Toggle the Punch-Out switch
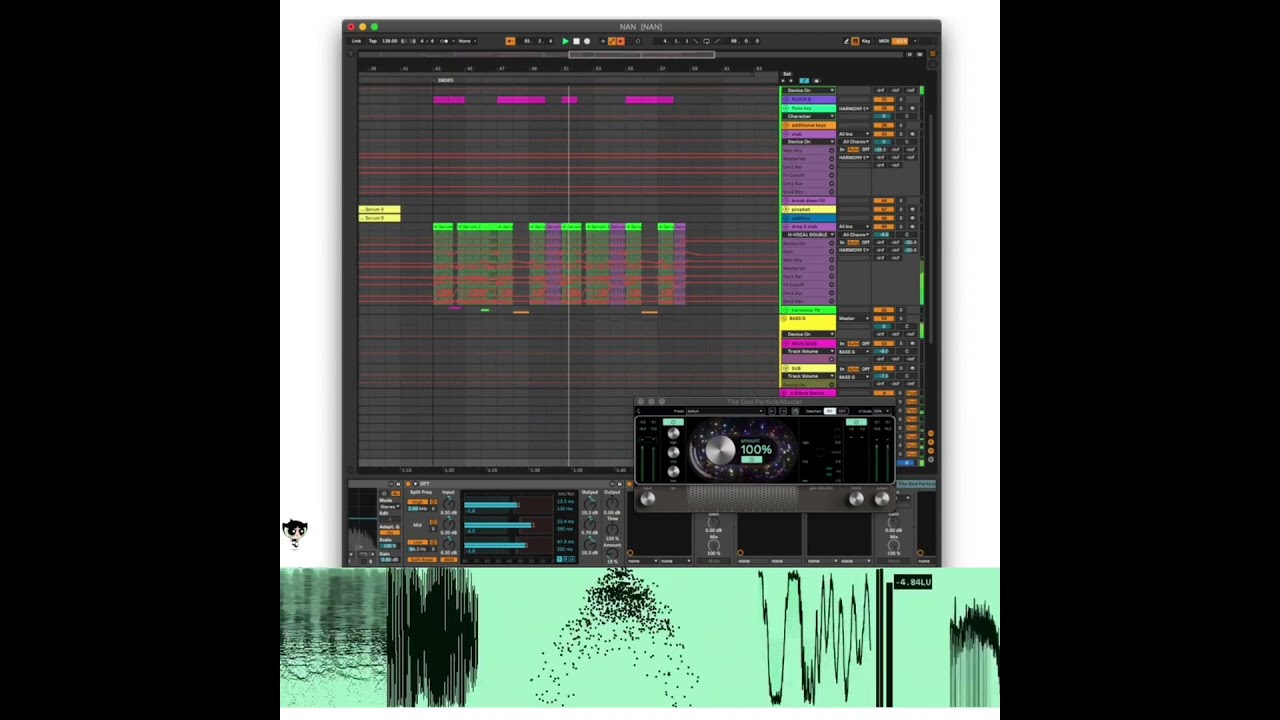The image size is (1280, 720). (717, 41)
